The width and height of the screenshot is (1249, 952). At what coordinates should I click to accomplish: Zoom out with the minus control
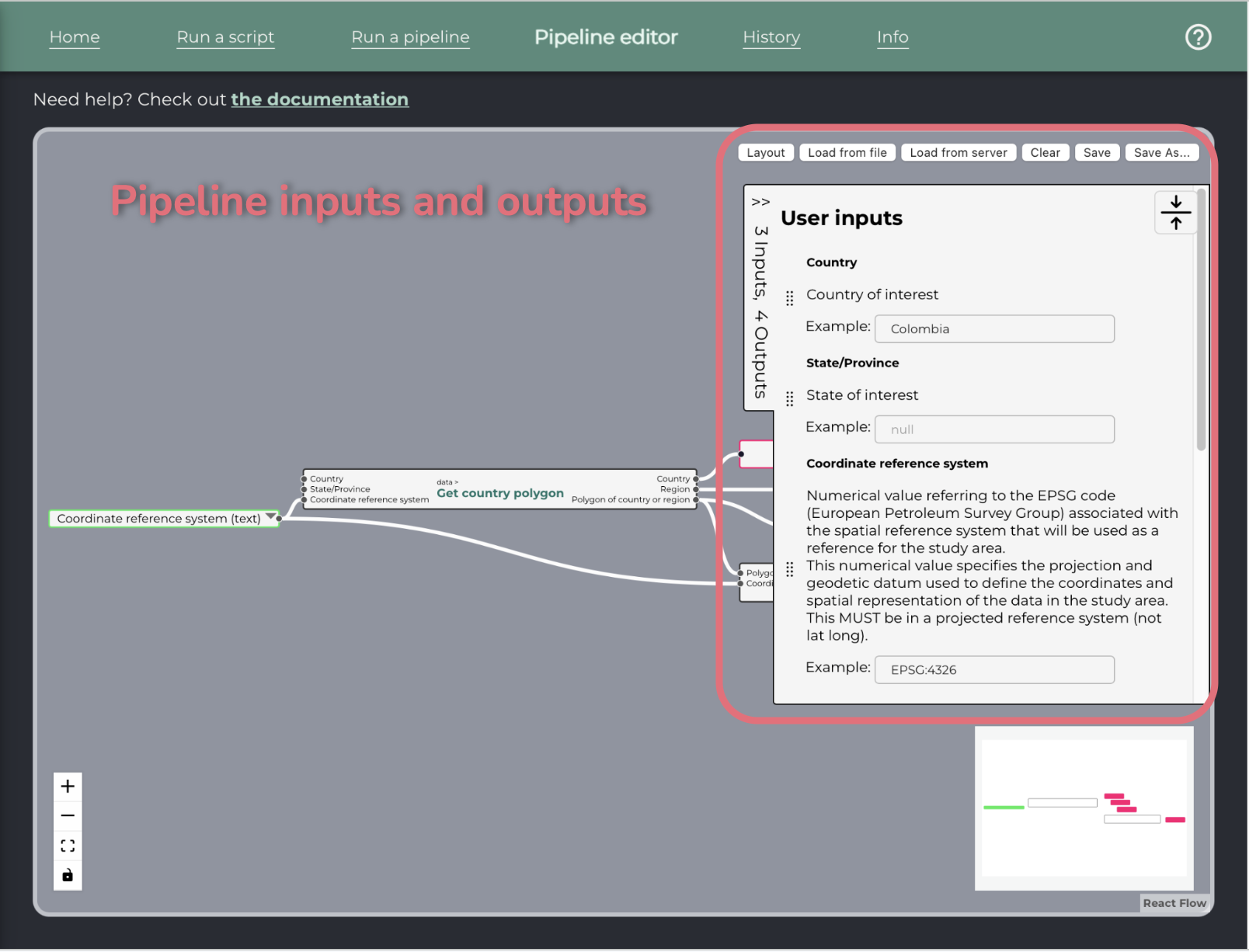pos(68,815)
